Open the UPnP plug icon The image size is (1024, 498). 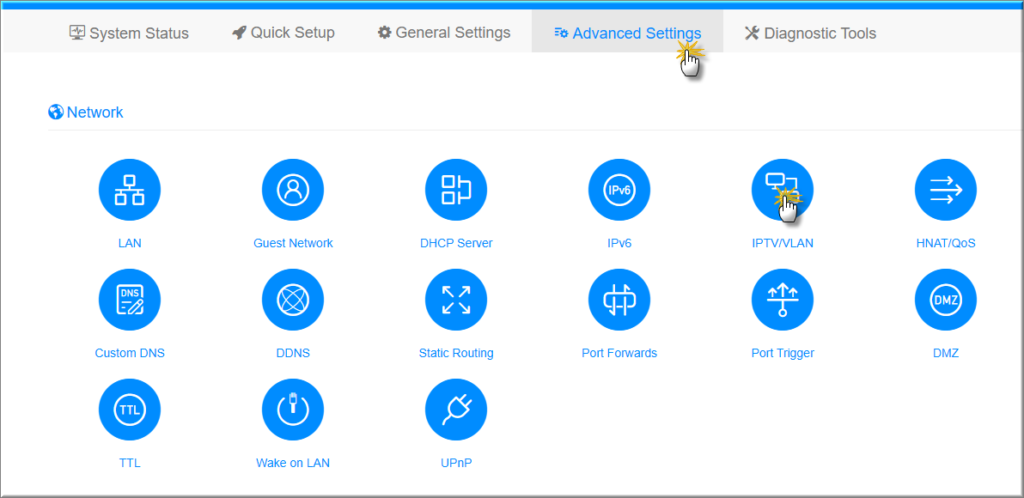click(x=456, y=410)
